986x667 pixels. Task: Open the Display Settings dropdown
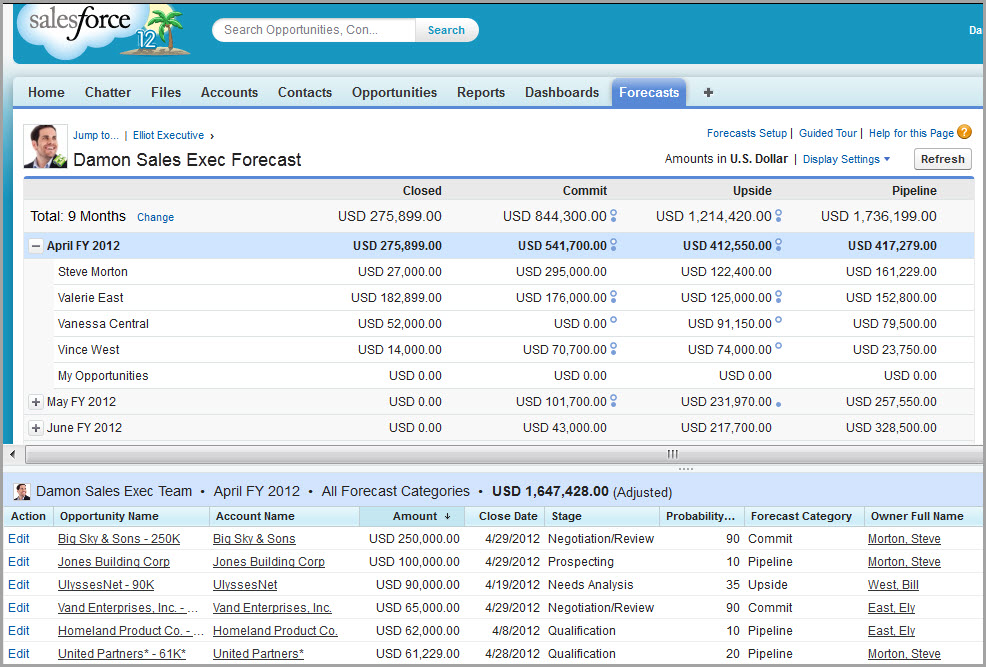846,159
